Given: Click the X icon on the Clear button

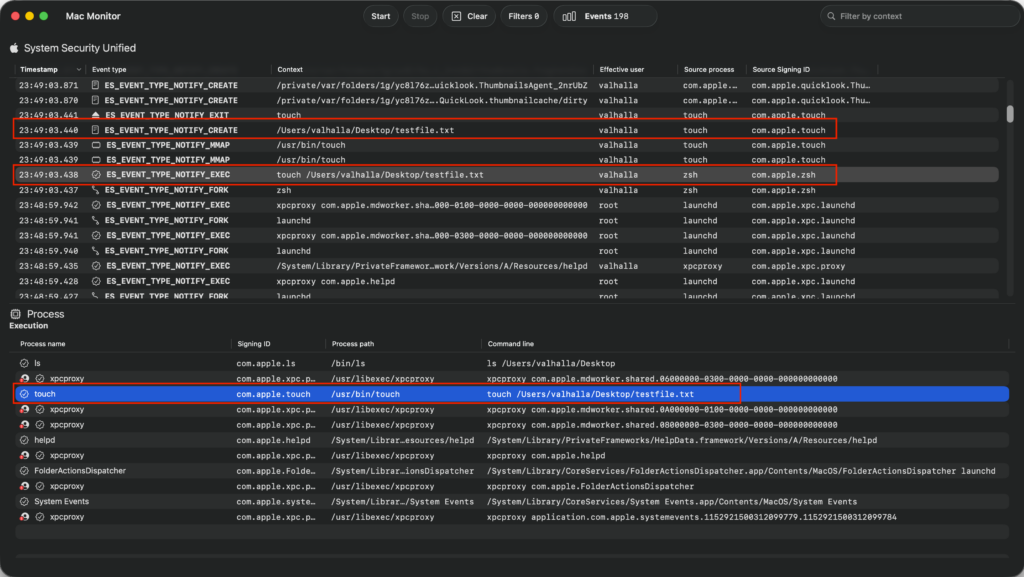Looking at the screenshot, I should (456, 16).
